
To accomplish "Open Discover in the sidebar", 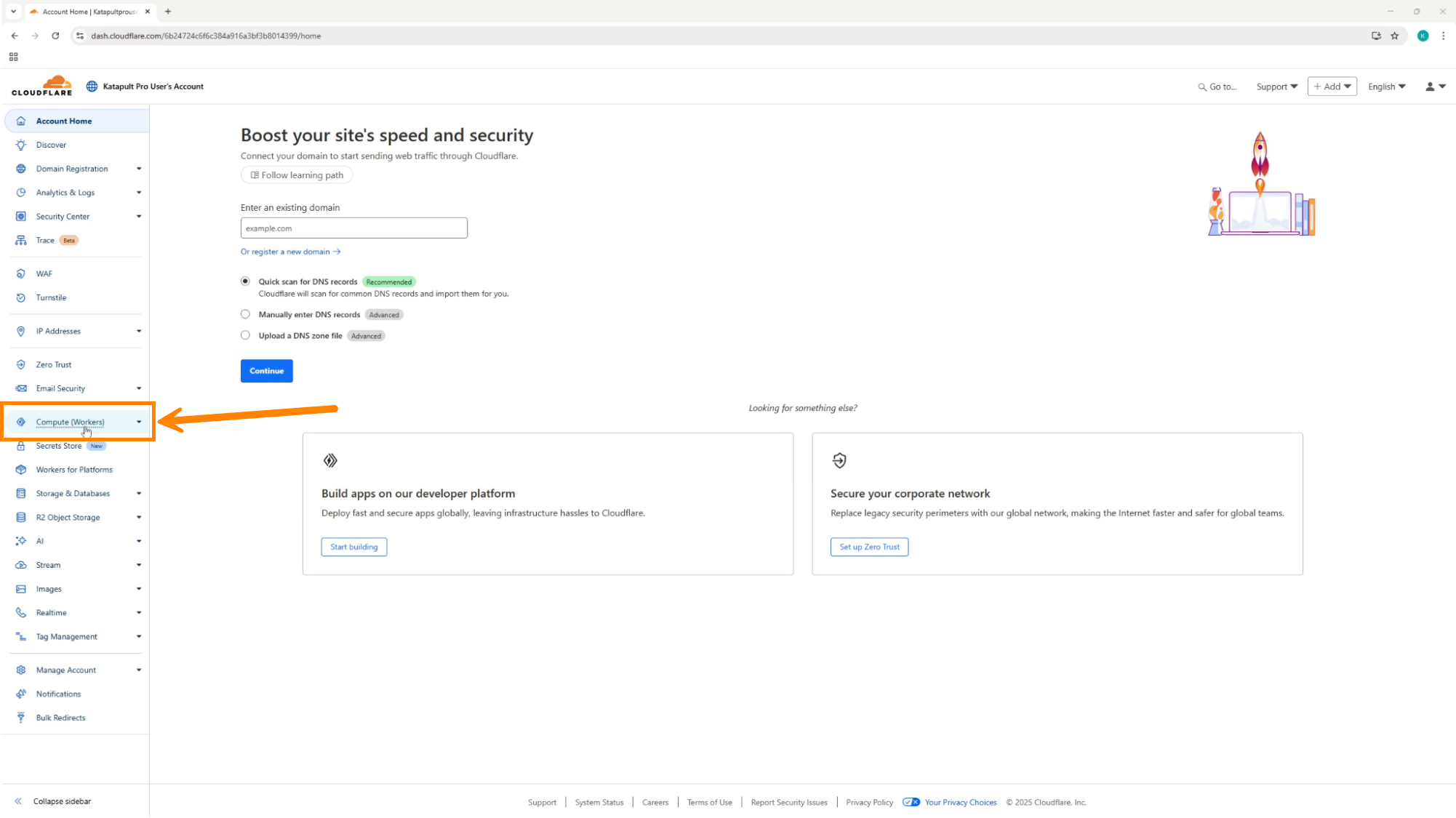I will (51, 145).
